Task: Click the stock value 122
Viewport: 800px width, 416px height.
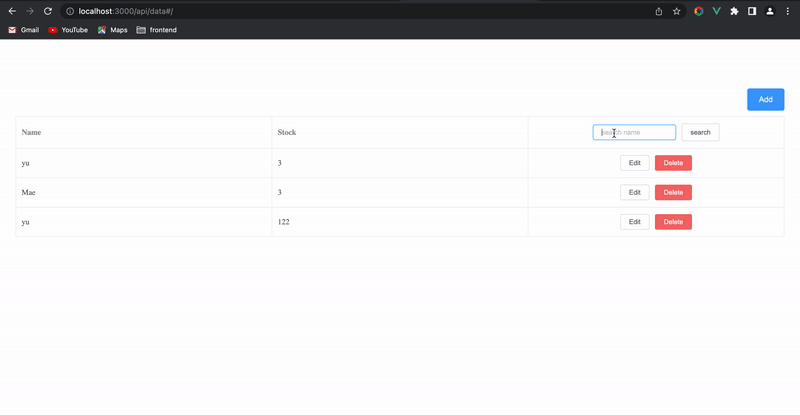Action: point(283,222)
